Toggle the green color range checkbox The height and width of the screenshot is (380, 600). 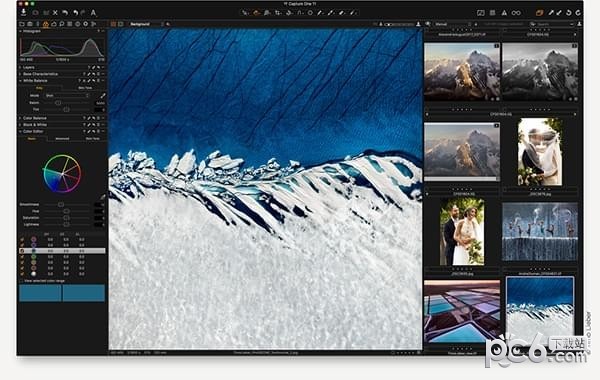click(22, 257)
